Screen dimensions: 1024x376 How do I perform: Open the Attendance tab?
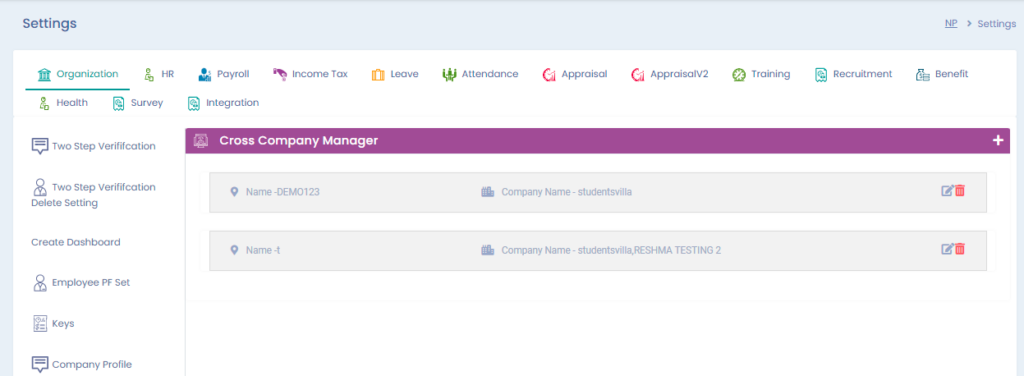click(480, 74)
